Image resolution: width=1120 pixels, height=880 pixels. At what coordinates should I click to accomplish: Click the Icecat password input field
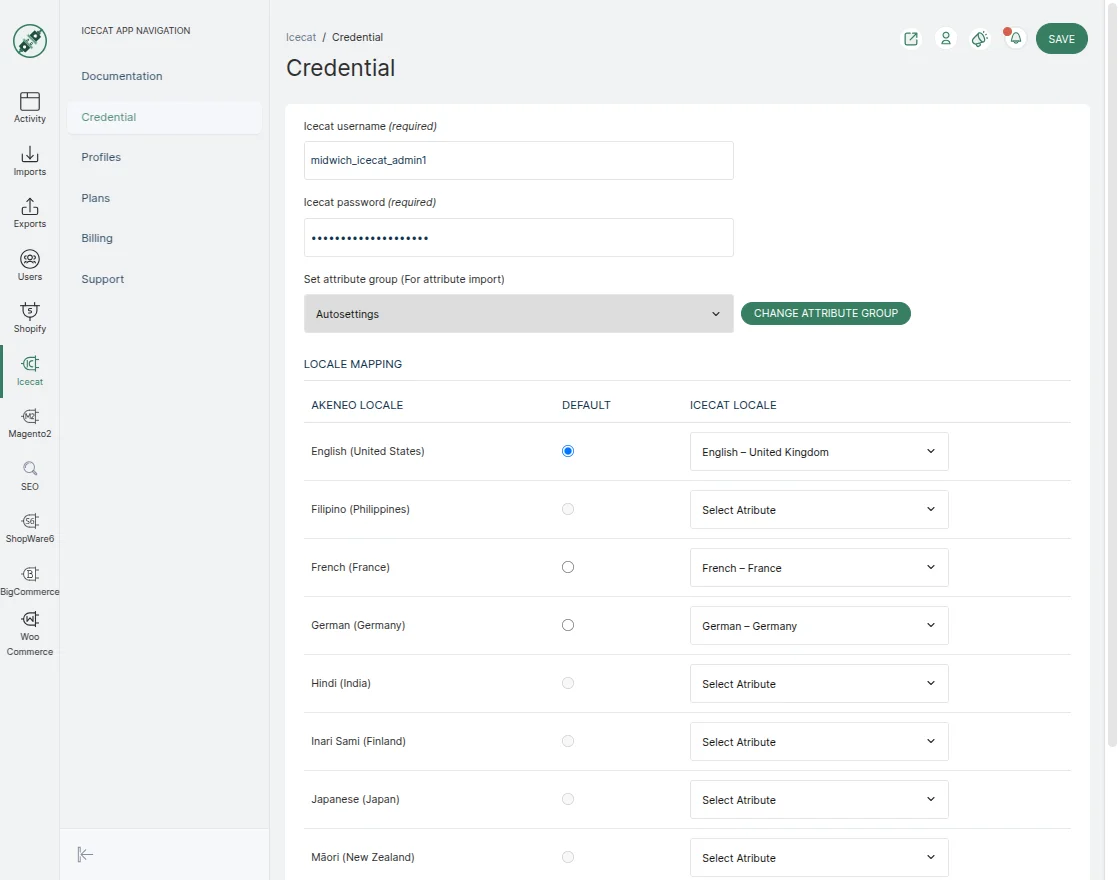(x=518, y=237)
